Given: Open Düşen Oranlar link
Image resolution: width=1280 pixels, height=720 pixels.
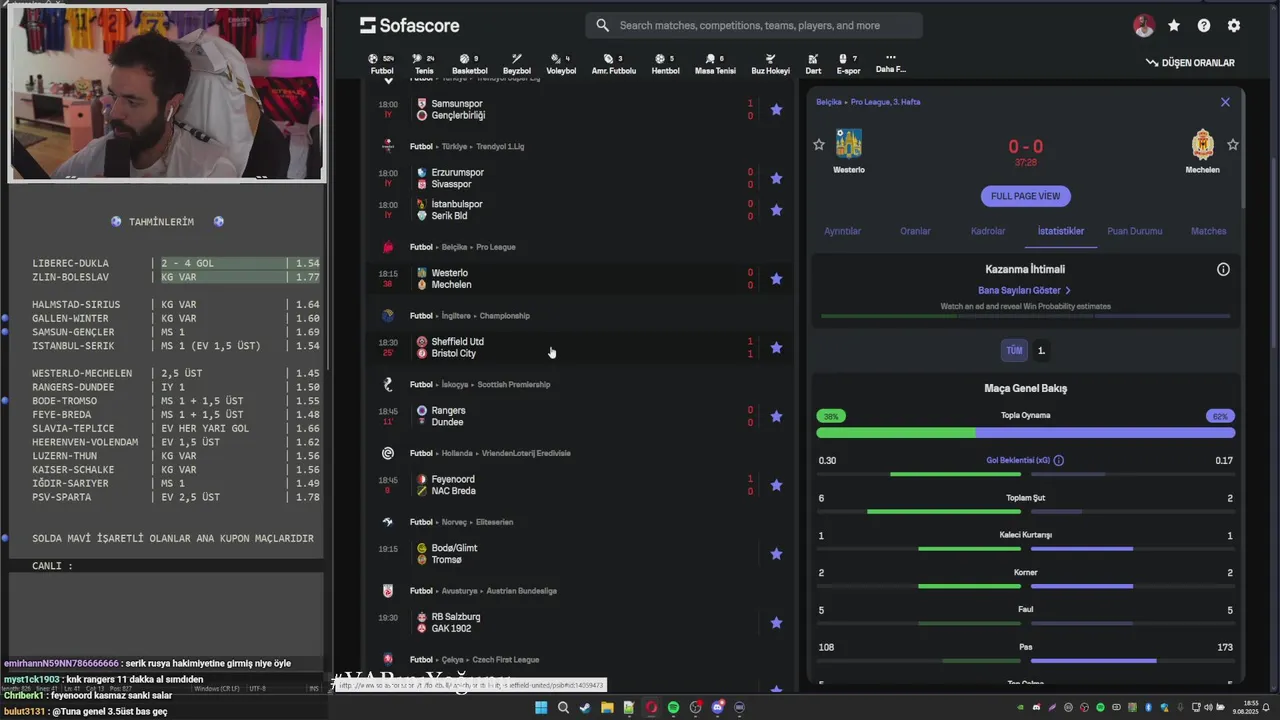Looking at the screenshot, I should [x=1190, y=63].
